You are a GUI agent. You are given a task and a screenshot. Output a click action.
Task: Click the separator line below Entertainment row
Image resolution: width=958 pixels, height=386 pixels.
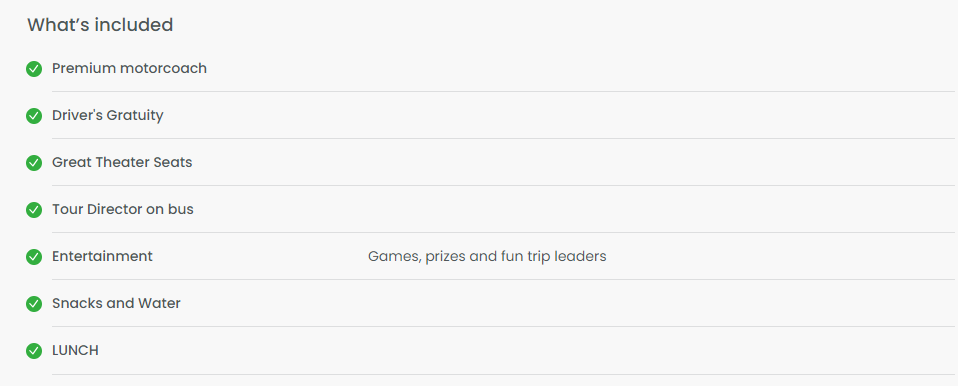click(503, 280)
